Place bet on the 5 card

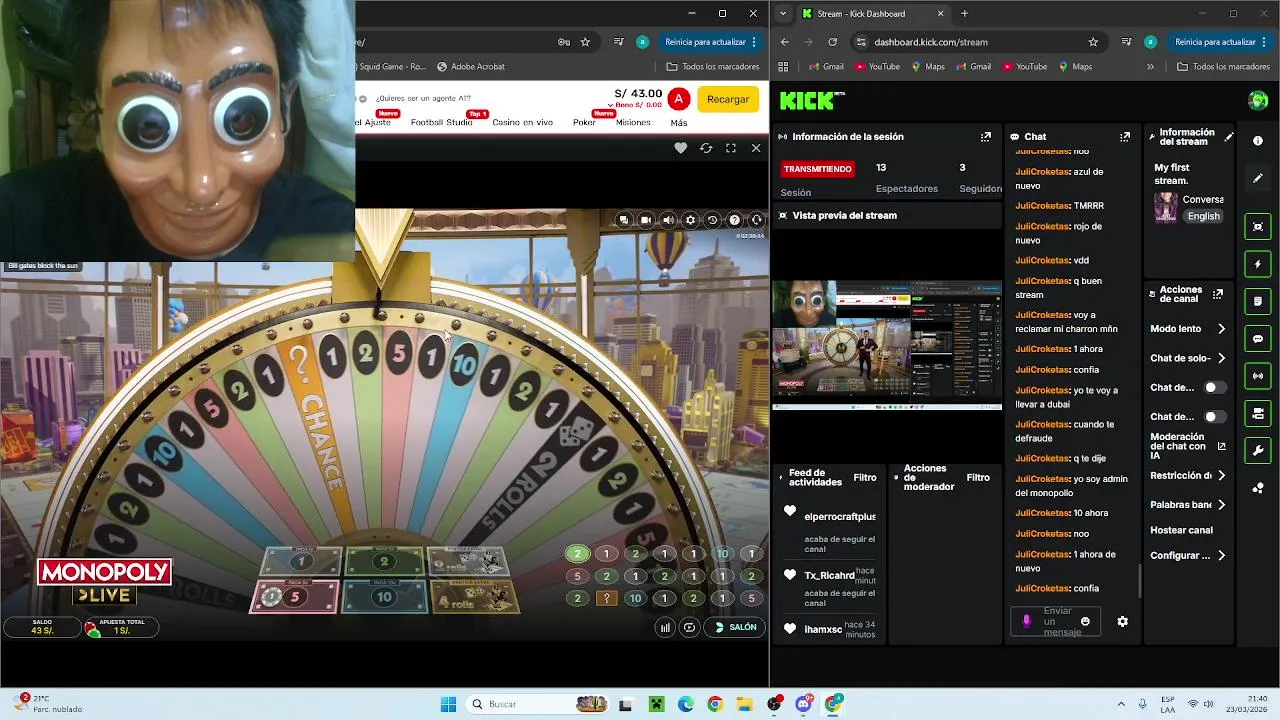point(294,597)
